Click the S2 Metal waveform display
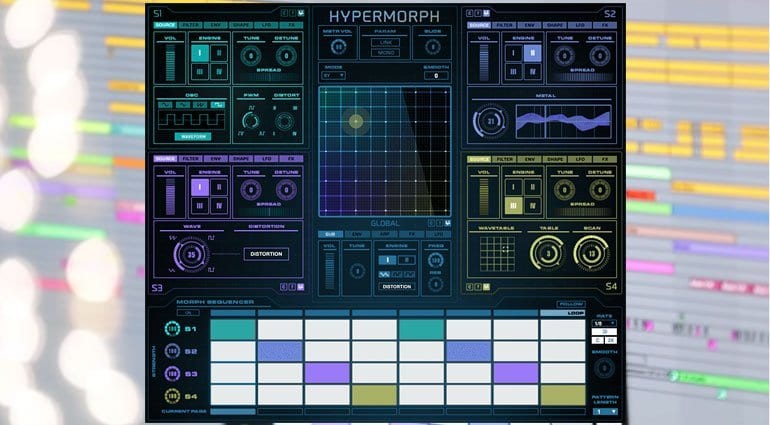The image size is (770, 425). [x=563, y=121]
